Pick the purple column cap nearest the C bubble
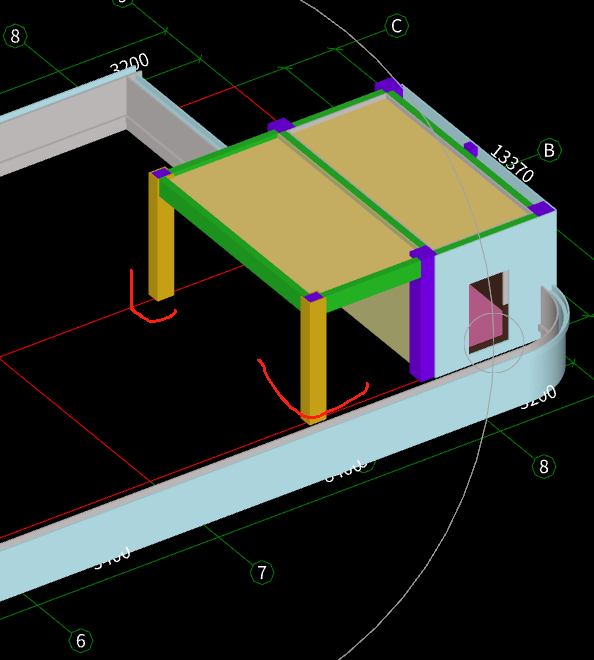 click(389, 85)
